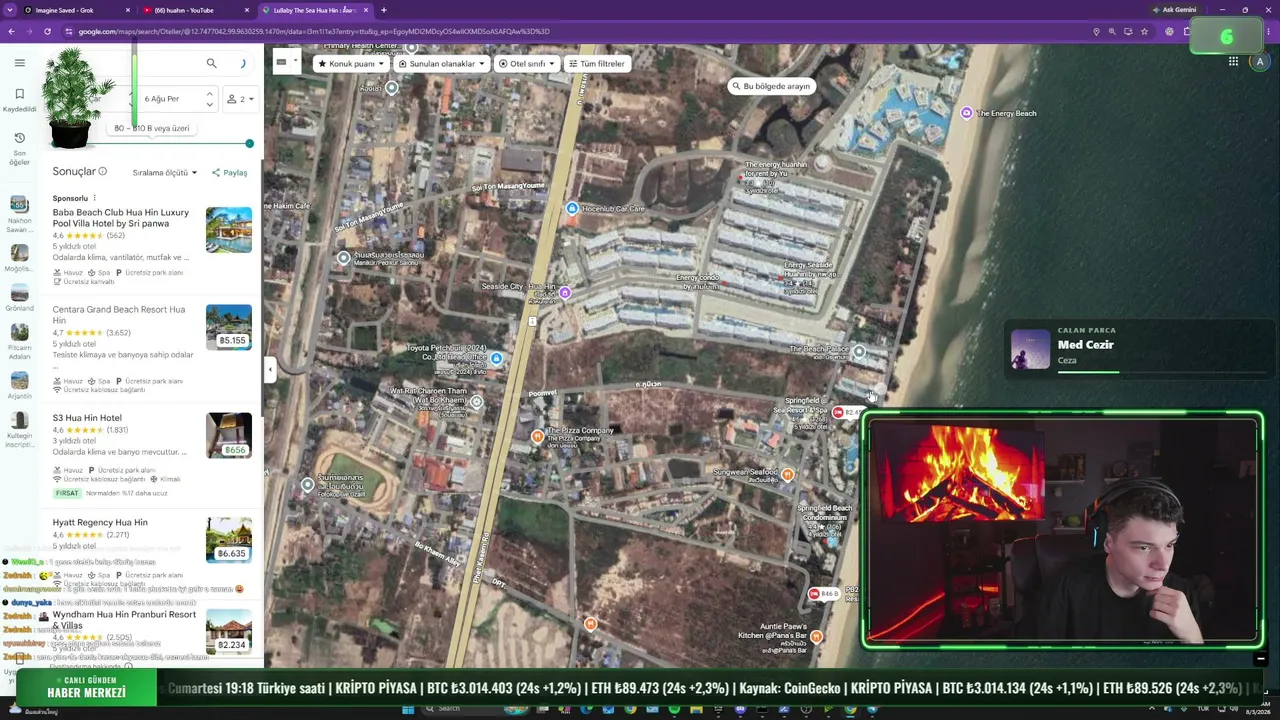Click Toyota Petchburi map pin
1280x720 pixels.
[x=496, y=357]
